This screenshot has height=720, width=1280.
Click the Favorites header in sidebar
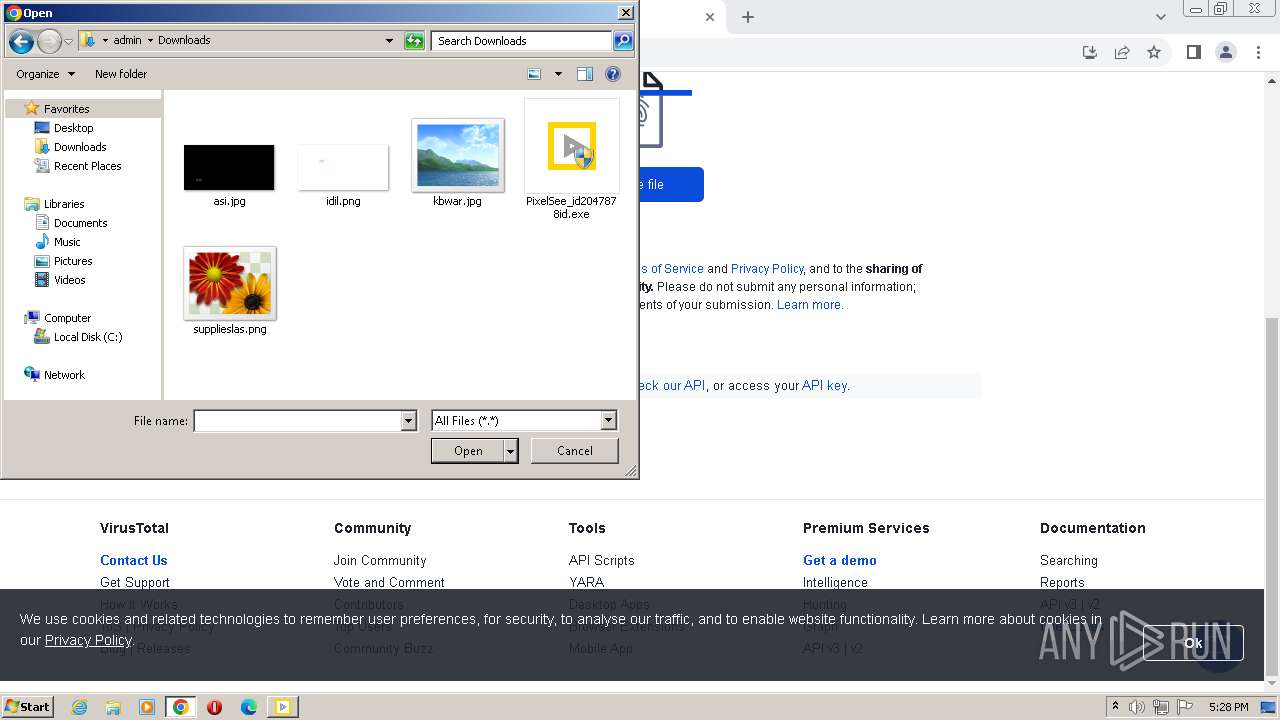click(x=66, y=109)
